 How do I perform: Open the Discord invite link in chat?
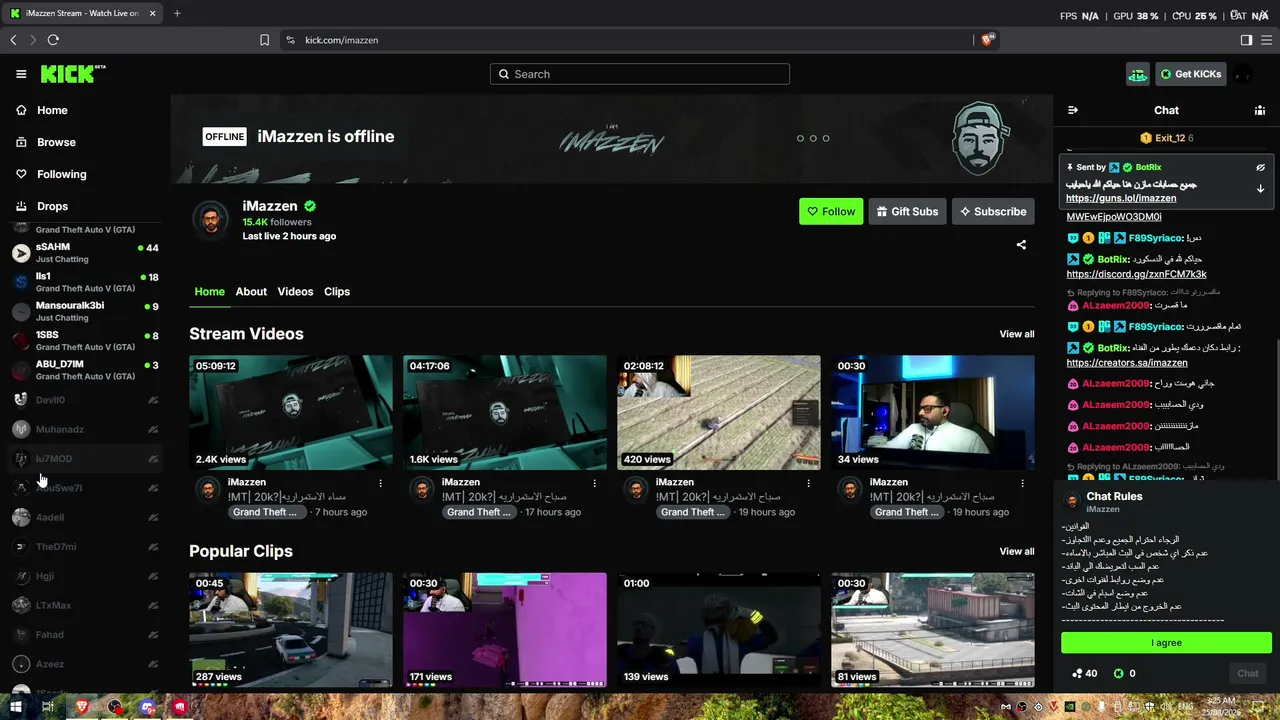(x=1136, y=274)
